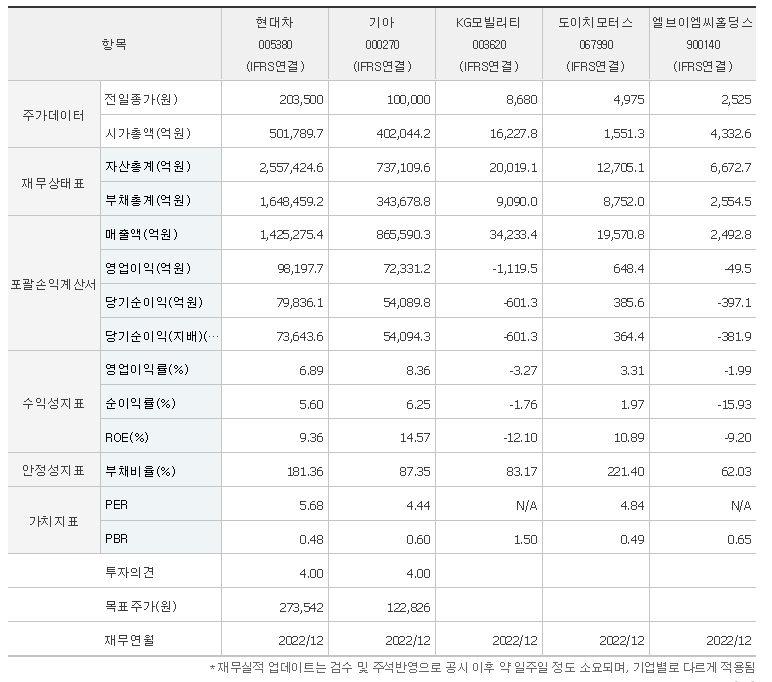Click the truncated 당기순이익(지배) row label

coord(161,336)
